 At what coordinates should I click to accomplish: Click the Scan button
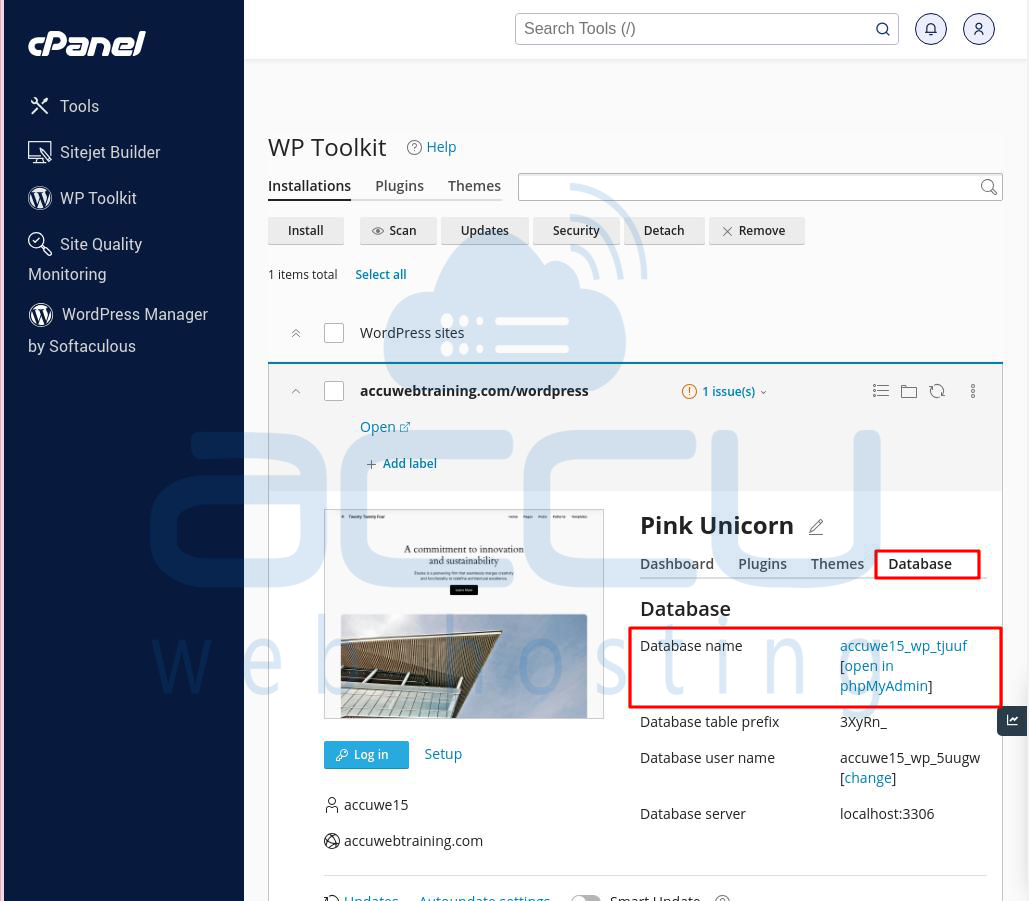click(x=398, y=230)
